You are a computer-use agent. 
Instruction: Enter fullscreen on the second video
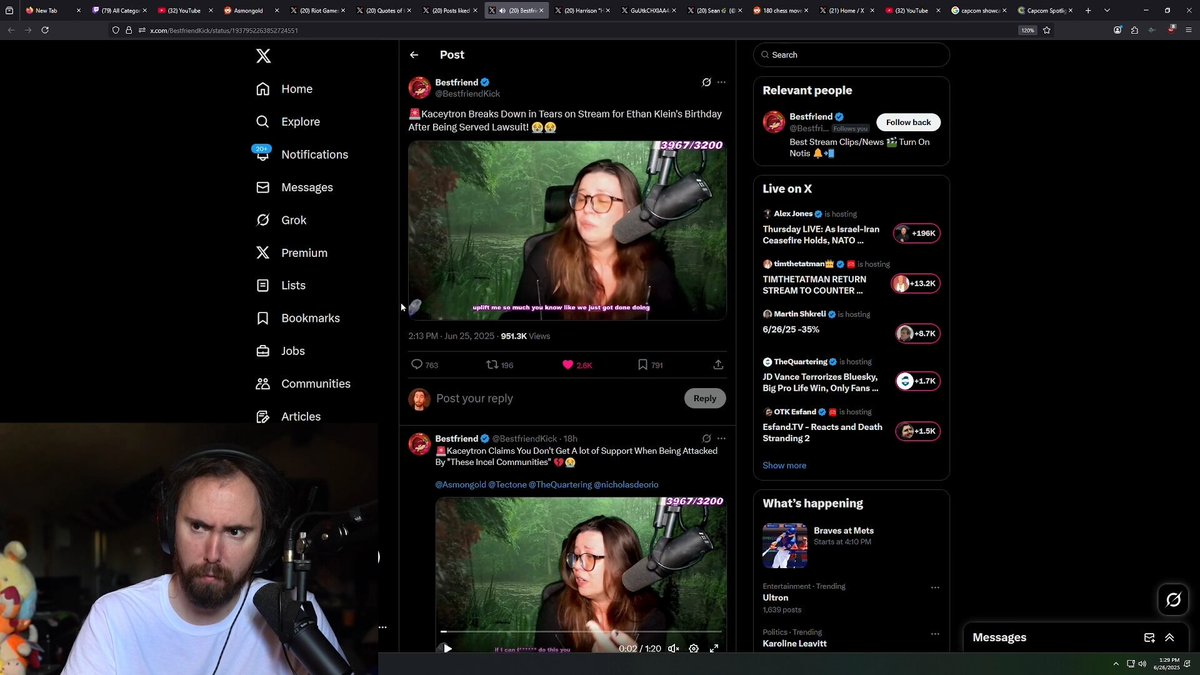(x=714, y=648)
